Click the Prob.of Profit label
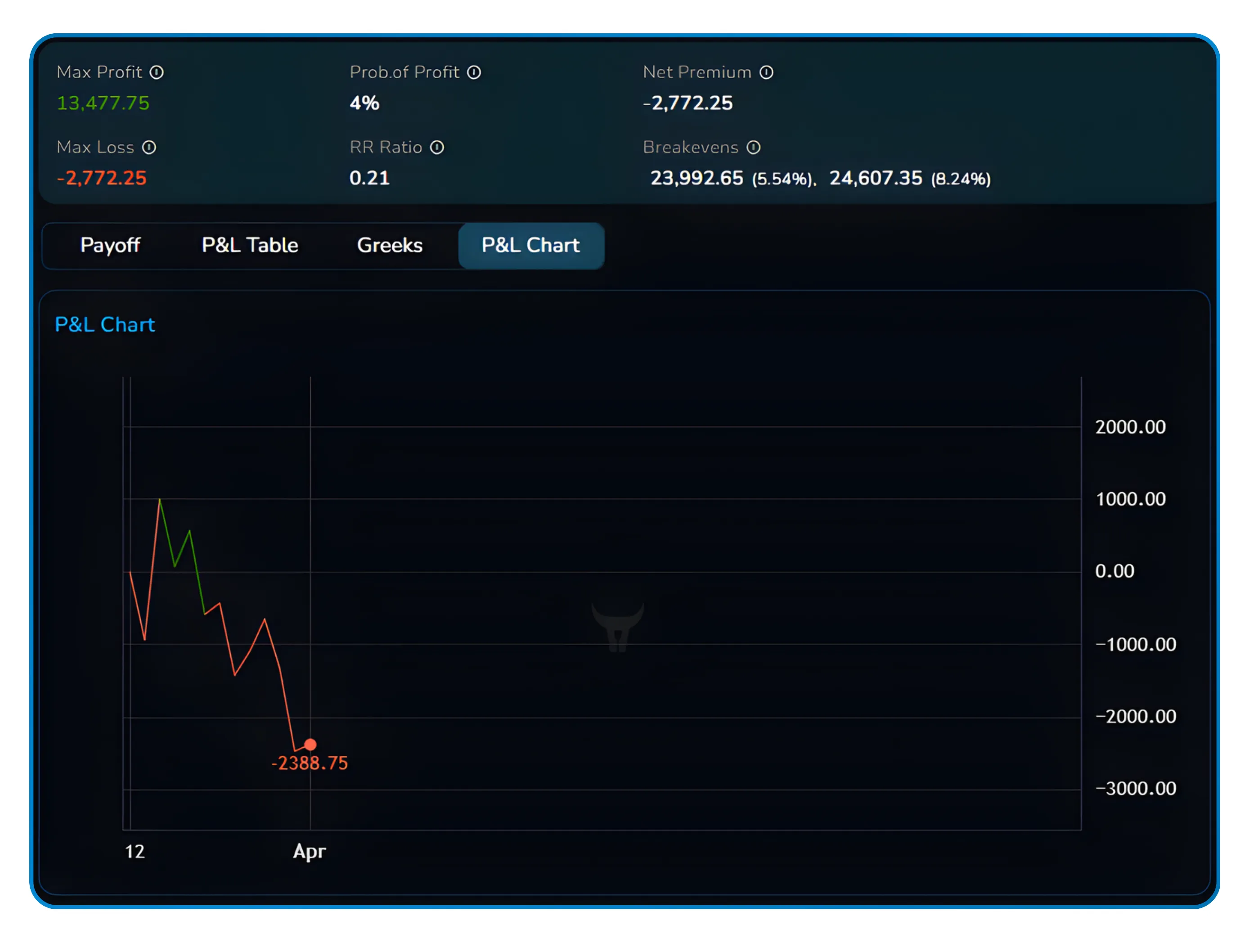This screenshot has height=952, width=1249. point(404,72)
